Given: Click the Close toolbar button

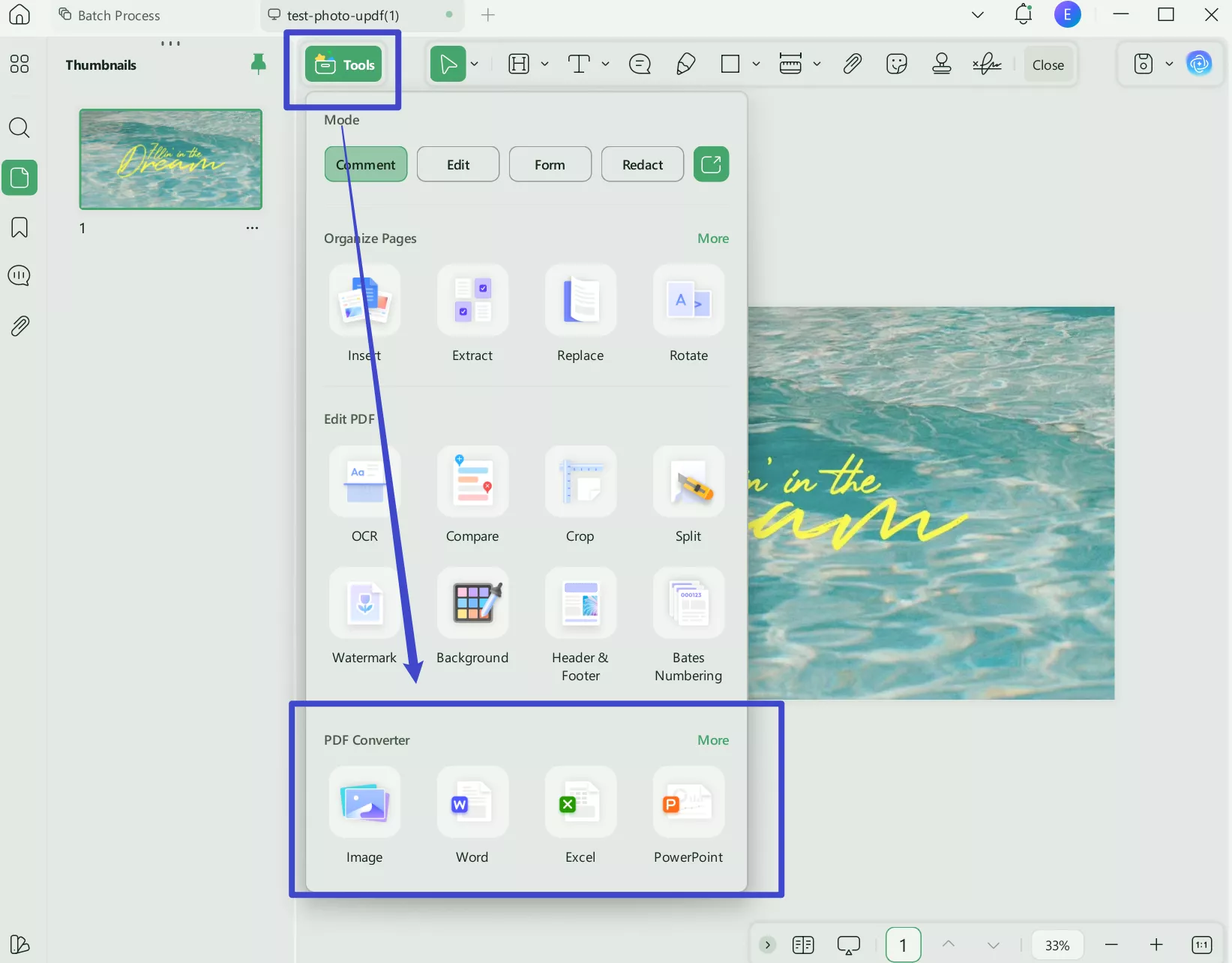Looking at the screenshot, I should coord(1048,64).
